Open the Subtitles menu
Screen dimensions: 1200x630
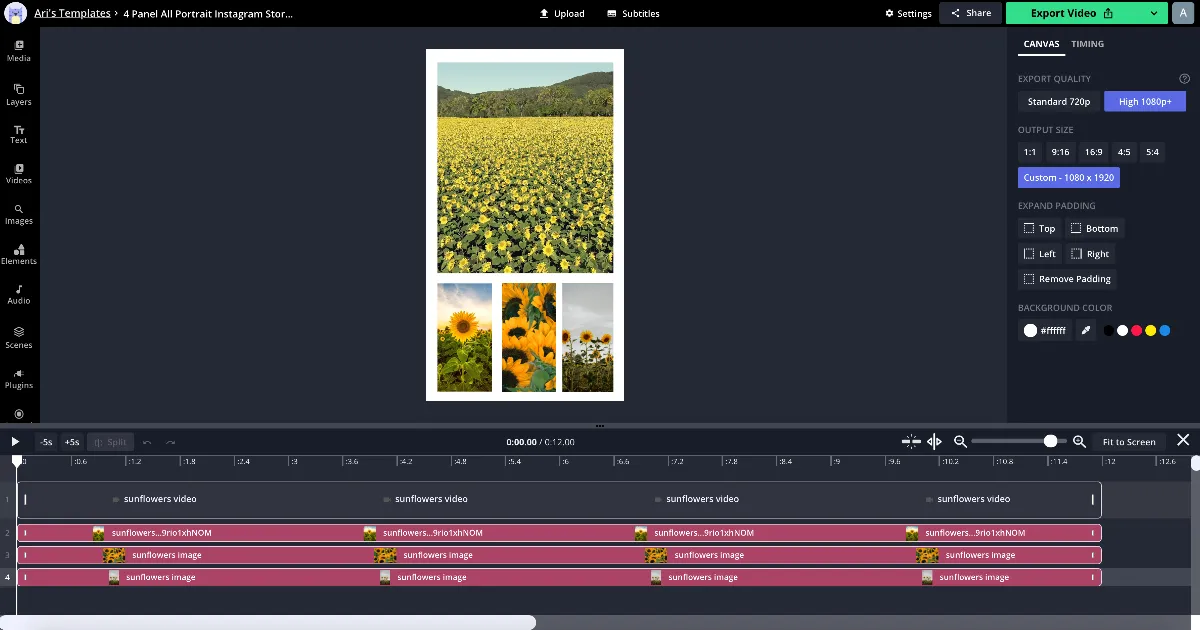633,14
